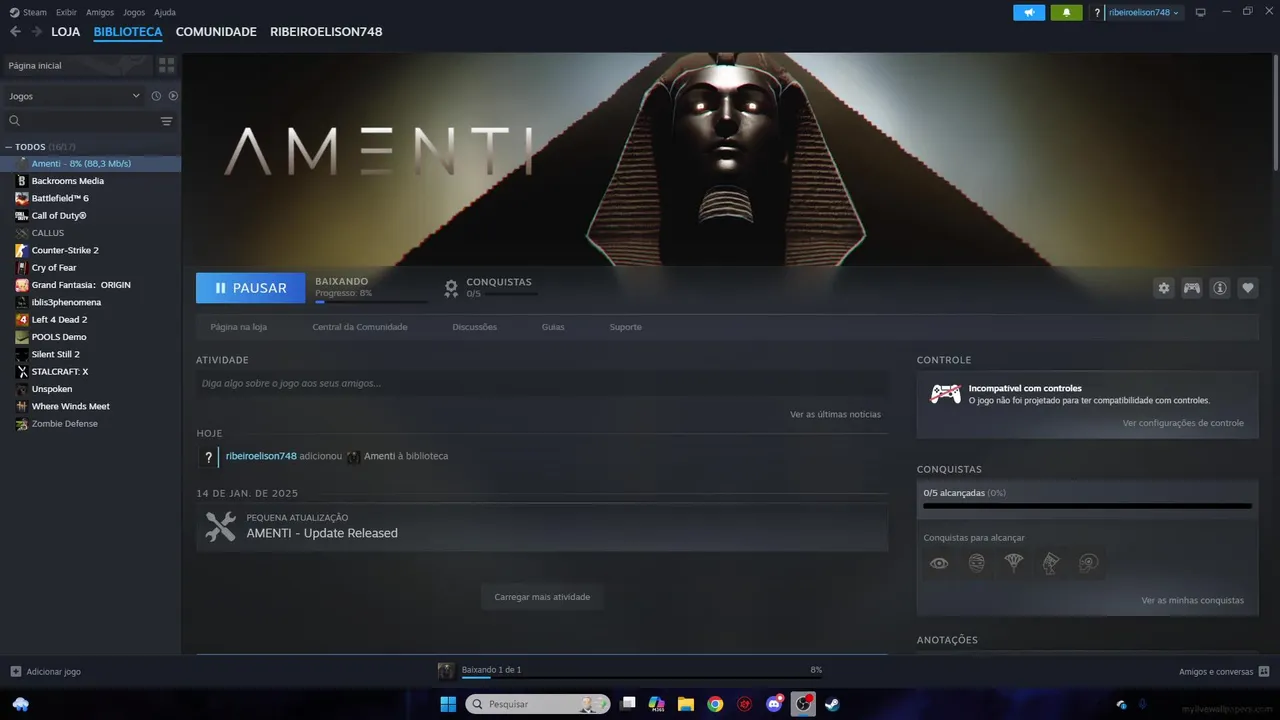1280x720 pixels.
Task: Enter Big Picture mode via monitor icon
Action: [1201, 12]
